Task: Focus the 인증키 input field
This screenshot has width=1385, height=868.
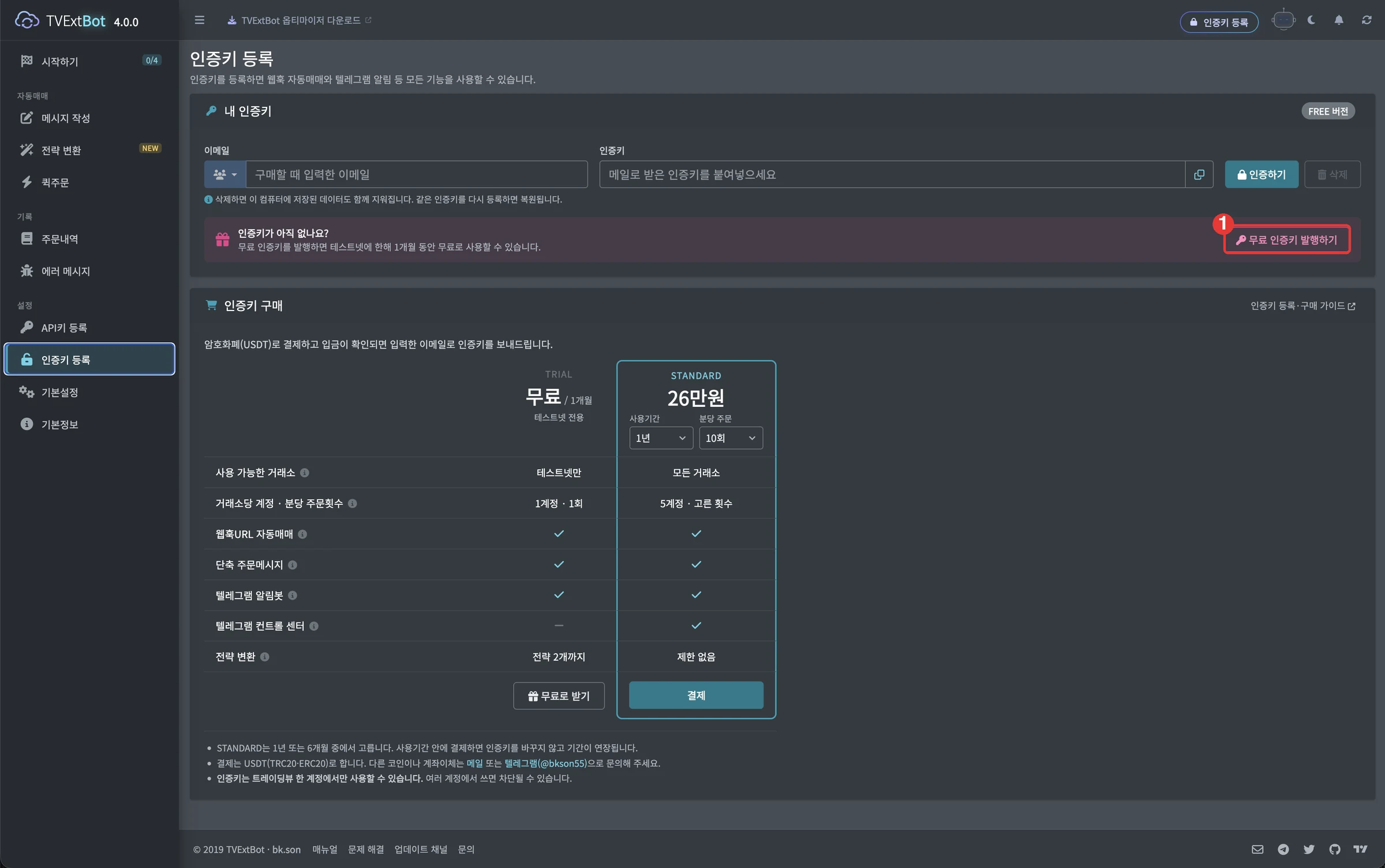Action: (892, 174)
